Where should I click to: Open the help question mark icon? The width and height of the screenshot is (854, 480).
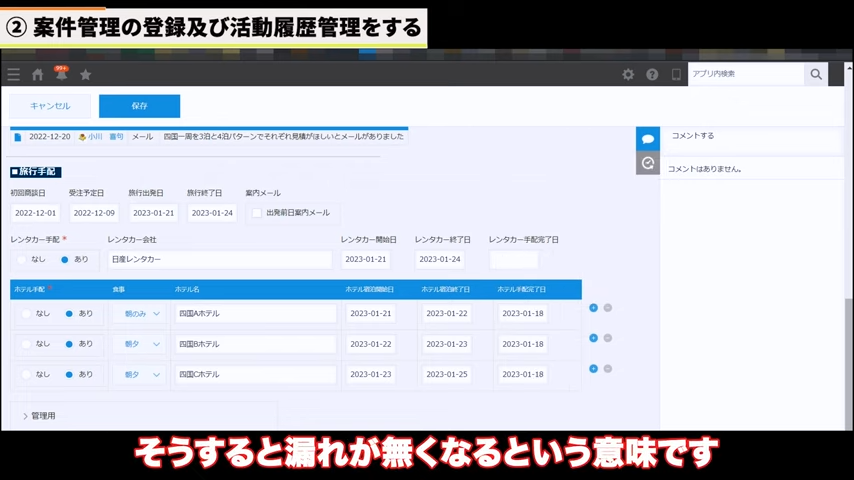tap(652, 75)
